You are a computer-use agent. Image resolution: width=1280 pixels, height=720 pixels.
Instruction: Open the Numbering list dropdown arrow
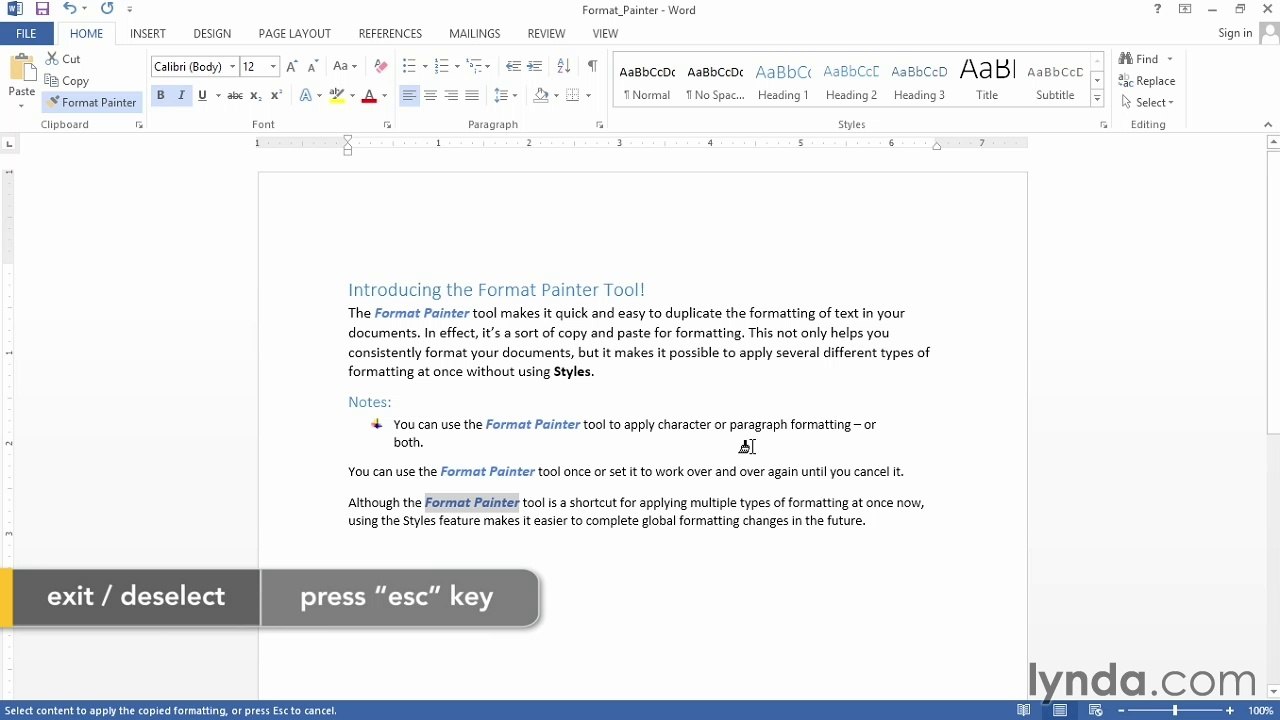pos(457,67)
